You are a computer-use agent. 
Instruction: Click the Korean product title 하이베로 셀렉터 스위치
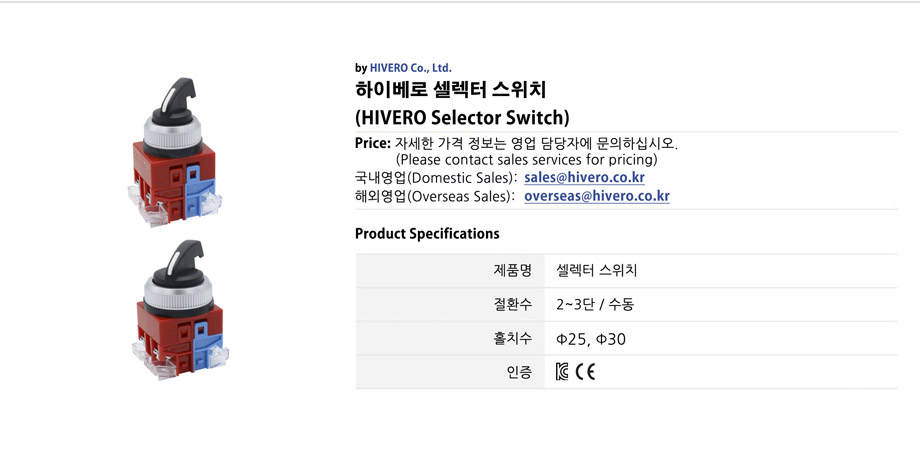click(x=451, y=90)
